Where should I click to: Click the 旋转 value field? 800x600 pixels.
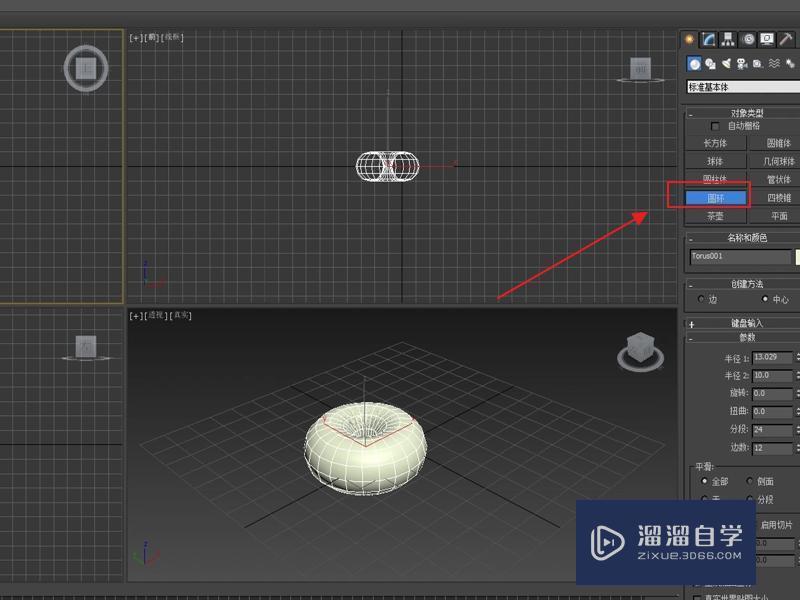772,393
